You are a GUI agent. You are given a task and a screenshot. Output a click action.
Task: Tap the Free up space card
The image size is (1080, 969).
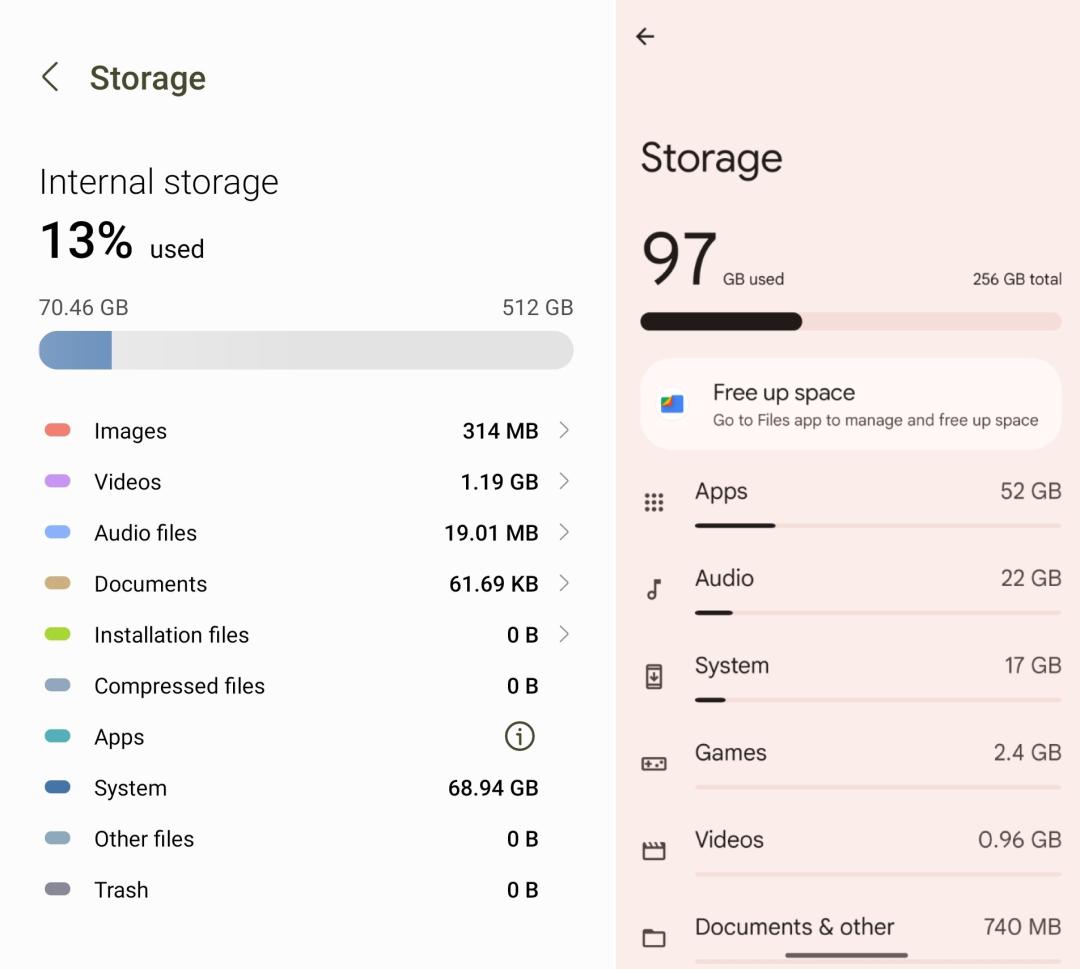click(x=850, y=404)
